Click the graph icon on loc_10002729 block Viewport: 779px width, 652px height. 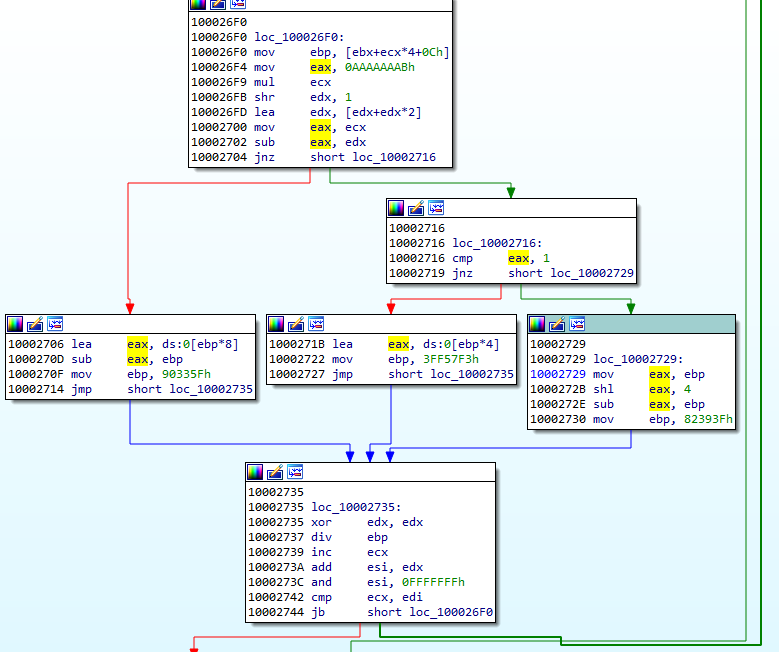pos(577,324)
